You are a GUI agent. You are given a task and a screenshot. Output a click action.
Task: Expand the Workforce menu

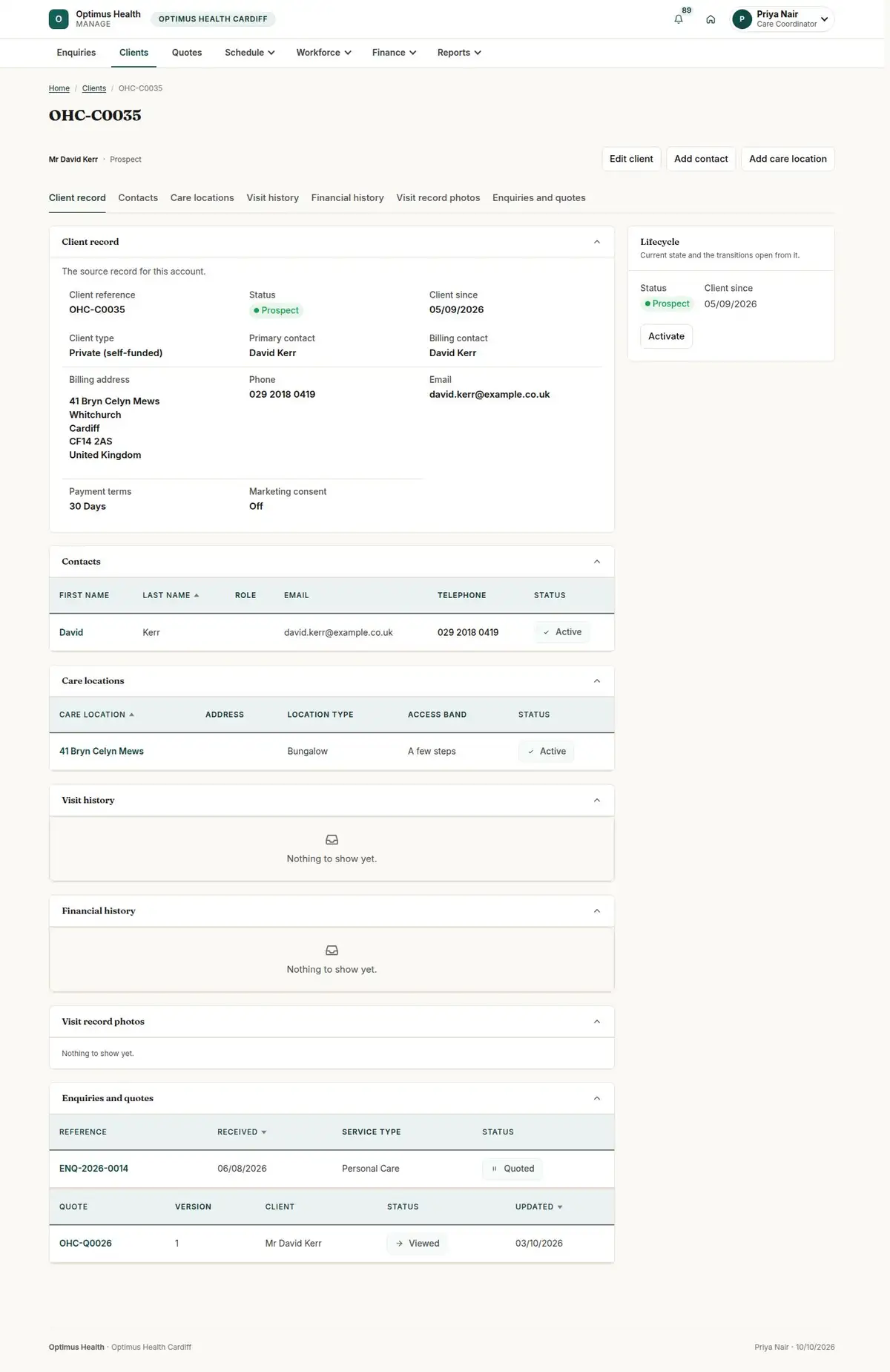coord(323,53)
